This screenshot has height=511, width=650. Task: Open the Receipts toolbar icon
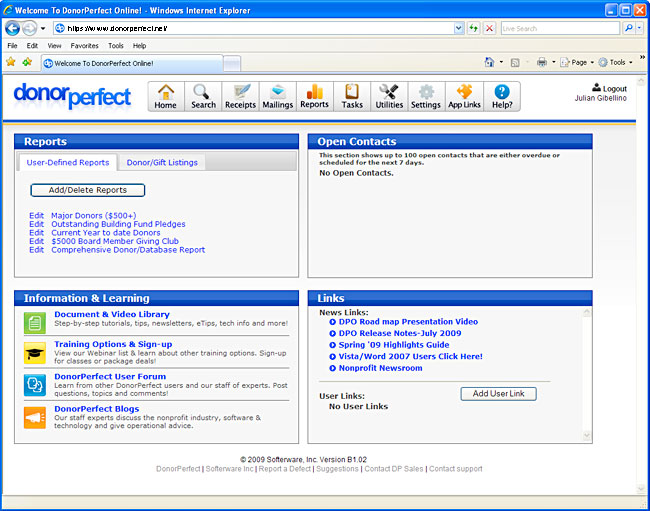(240, 97)
